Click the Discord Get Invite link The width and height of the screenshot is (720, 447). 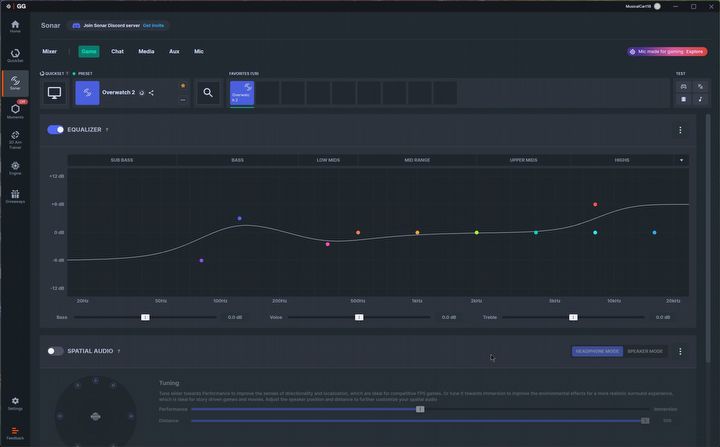coord(154,25)
